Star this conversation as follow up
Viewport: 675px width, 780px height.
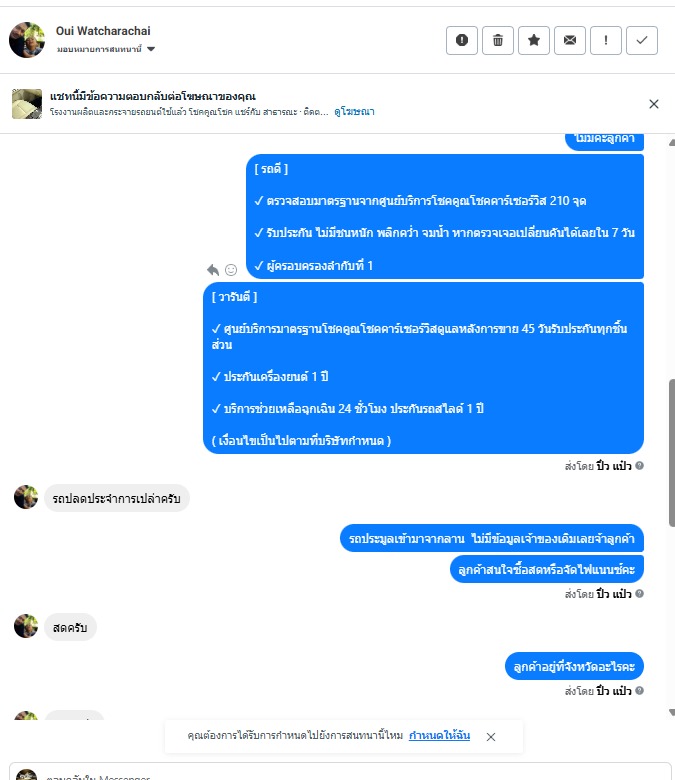point(534,40)
